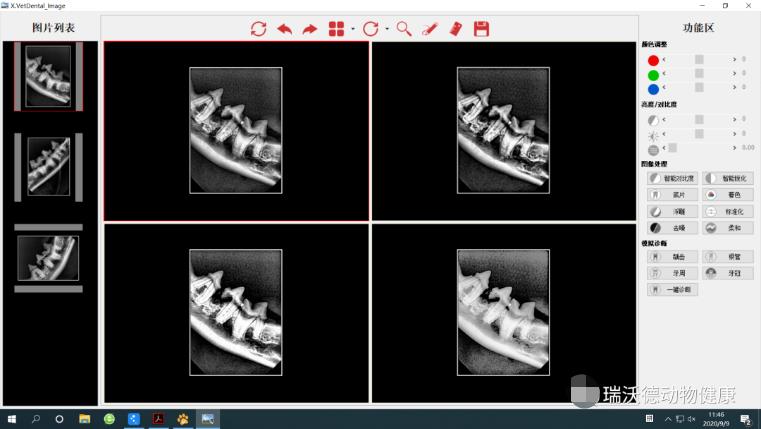Viewport: 761px width, 429px height.
Task: Select the top-right X-ray viewer pane
Action: click(504, 131)
